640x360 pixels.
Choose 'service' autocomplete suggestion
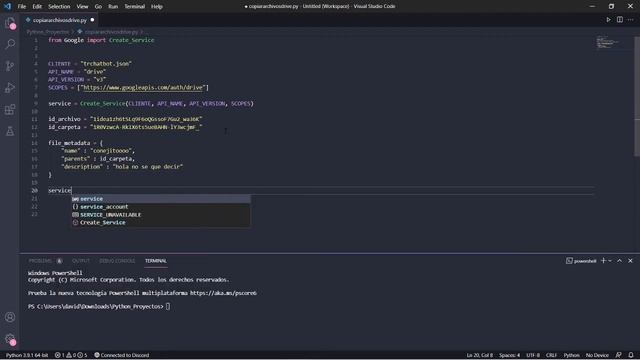tap(161, 199)
